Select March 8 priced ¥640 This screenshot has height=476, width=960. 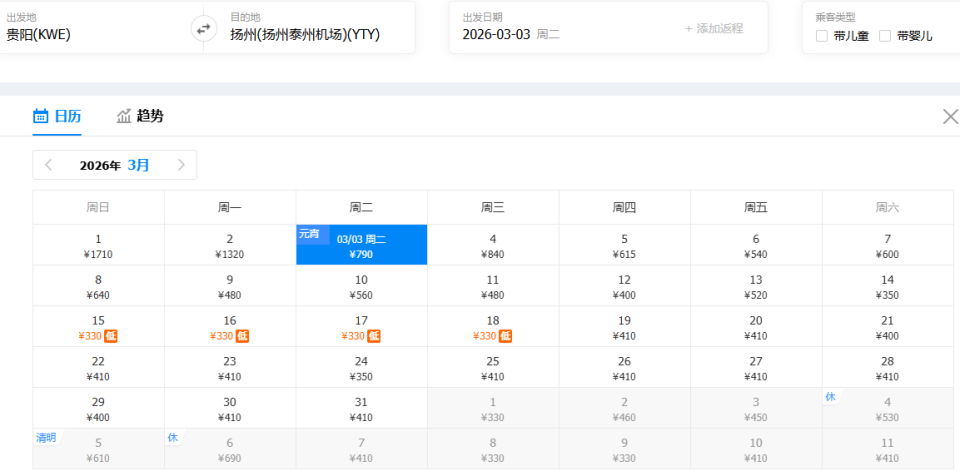coord(99,286)
